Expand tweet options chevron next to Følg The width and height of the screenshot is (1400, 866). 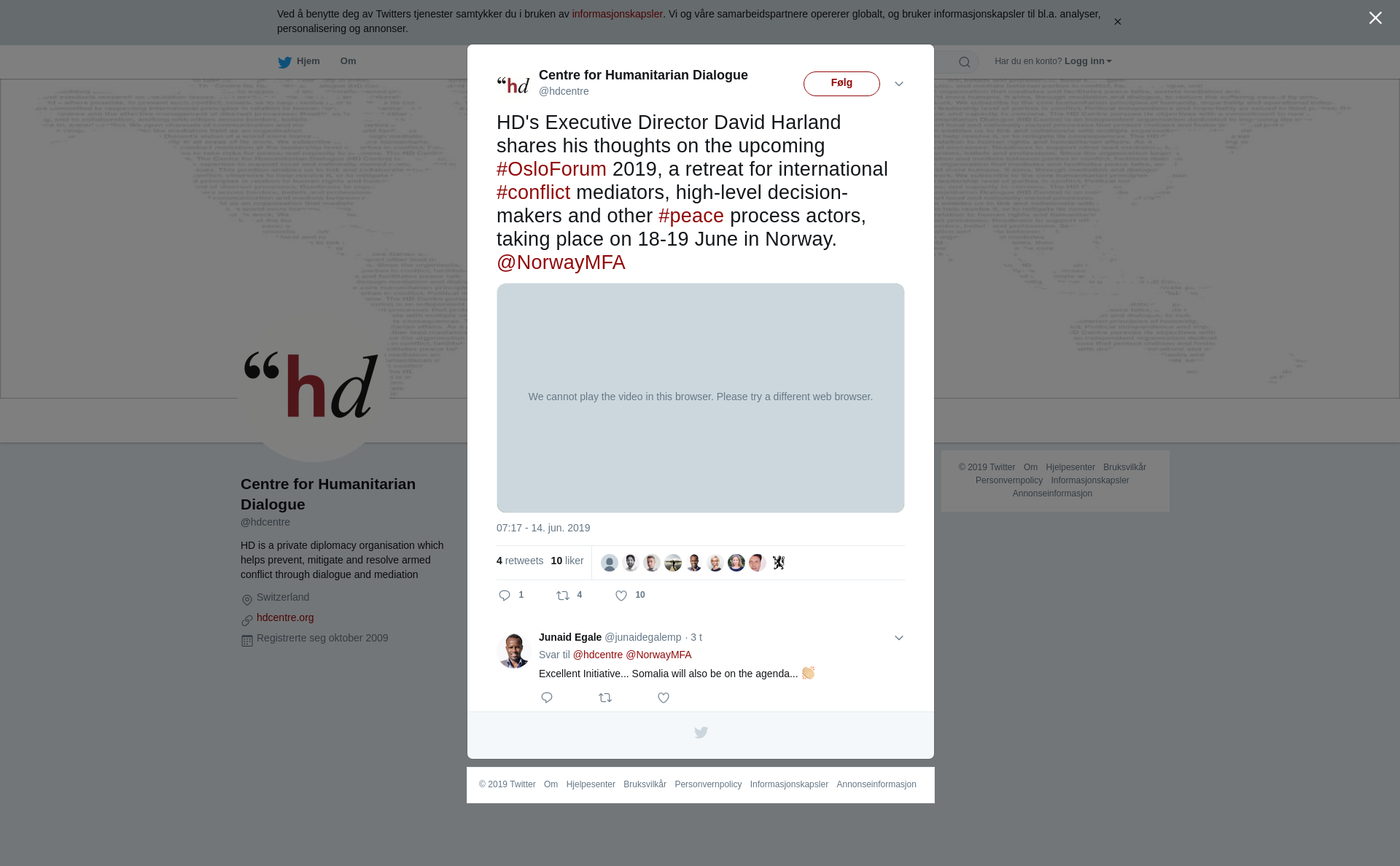coord(899,84)
